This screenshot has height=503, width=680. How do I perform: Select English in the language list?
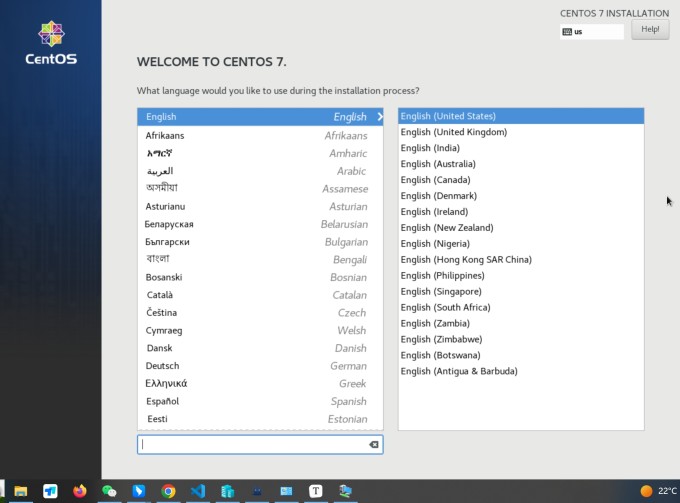coord(260,117)
